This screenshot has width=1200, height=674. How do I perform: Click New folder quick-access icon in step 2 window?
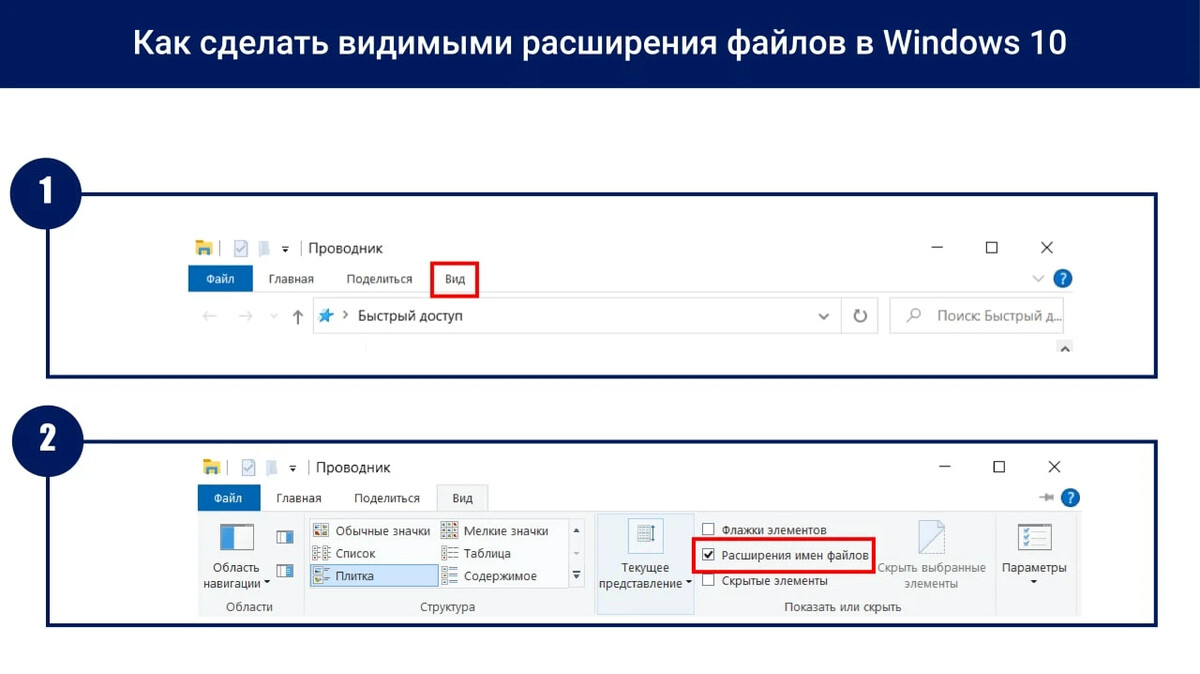(x=272, y=467)
